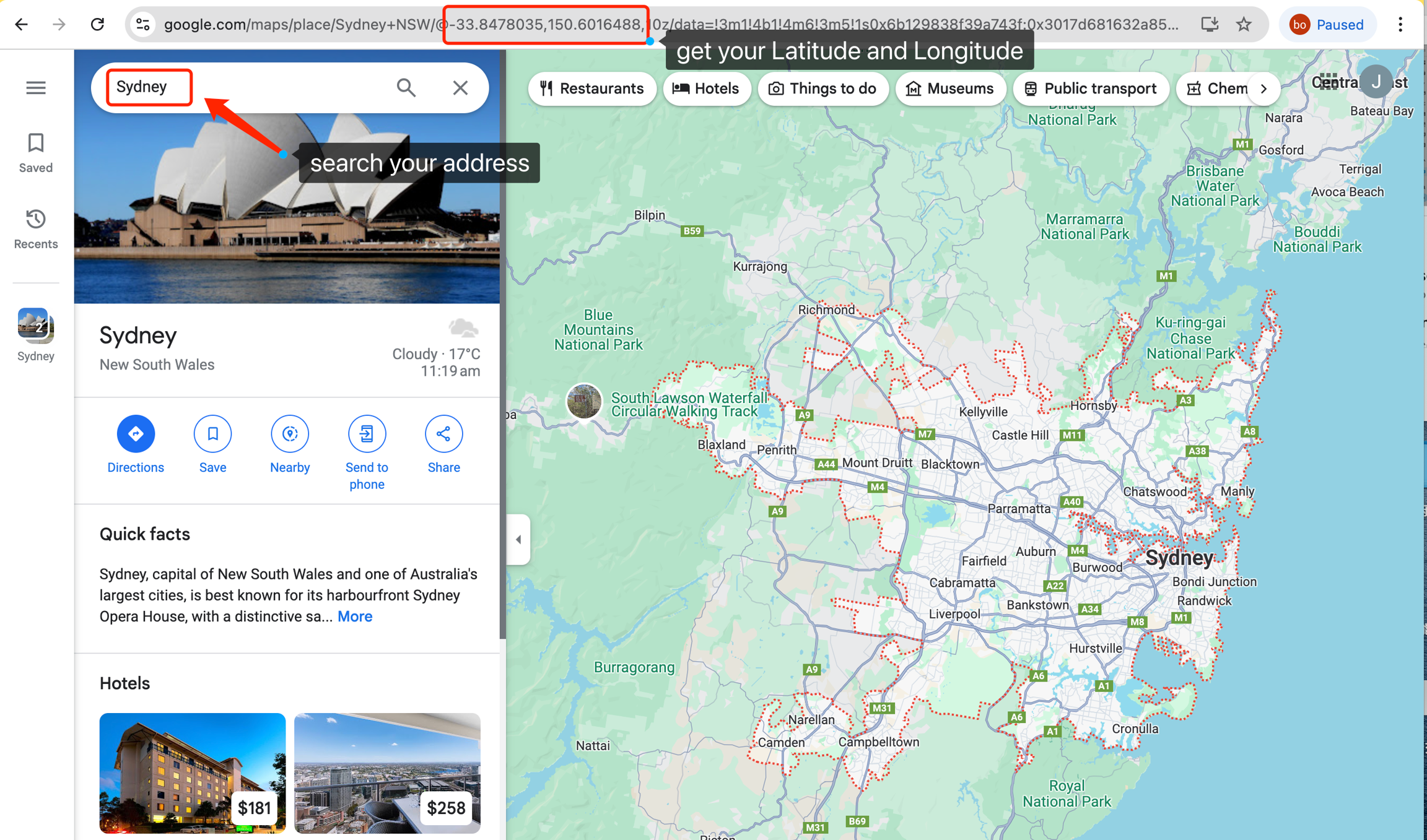
Task: Bookmark this page with star icon
Action: [1244, 25]
